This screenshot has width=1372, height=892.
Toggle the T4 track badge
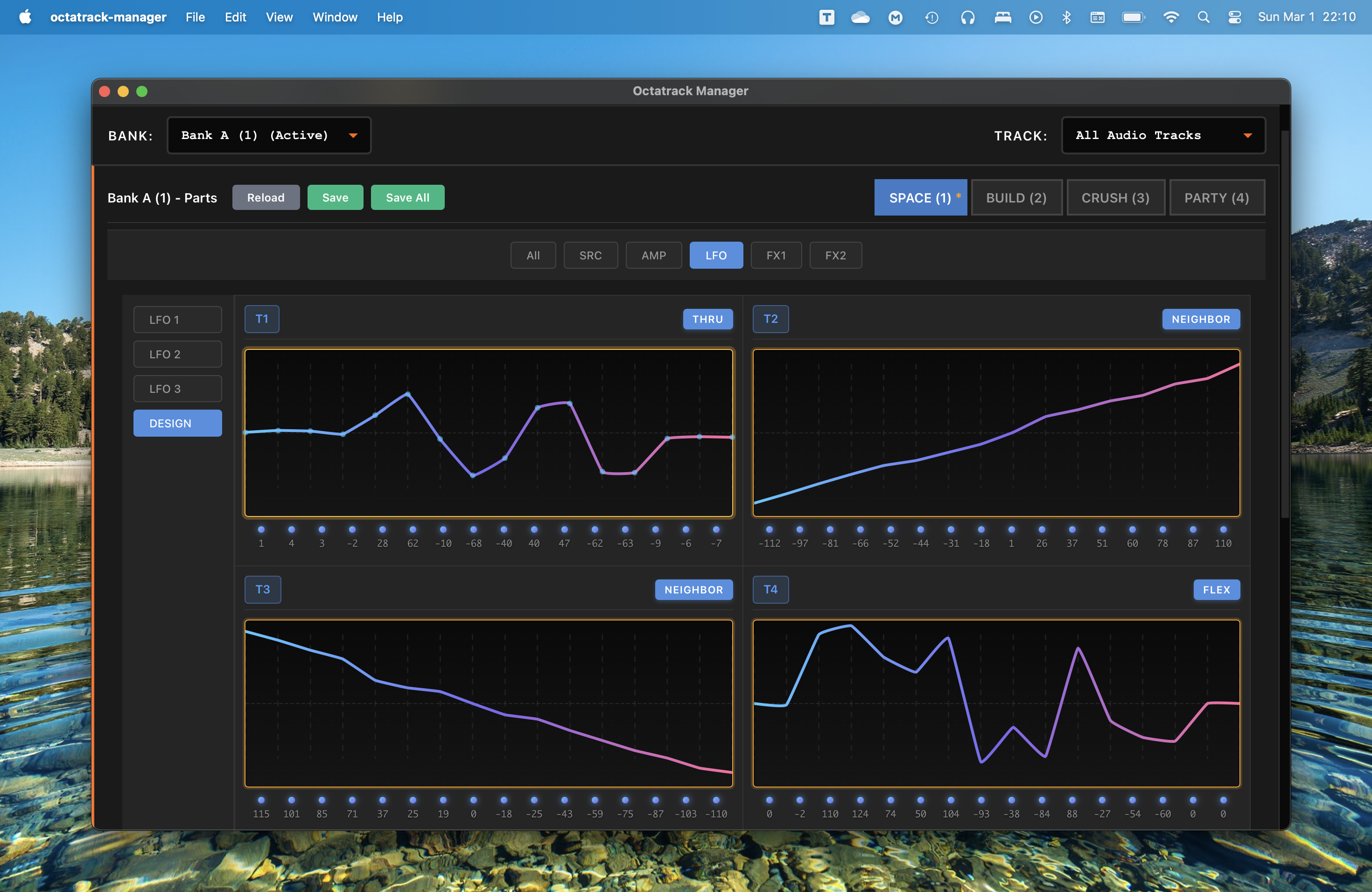(770, 590)
